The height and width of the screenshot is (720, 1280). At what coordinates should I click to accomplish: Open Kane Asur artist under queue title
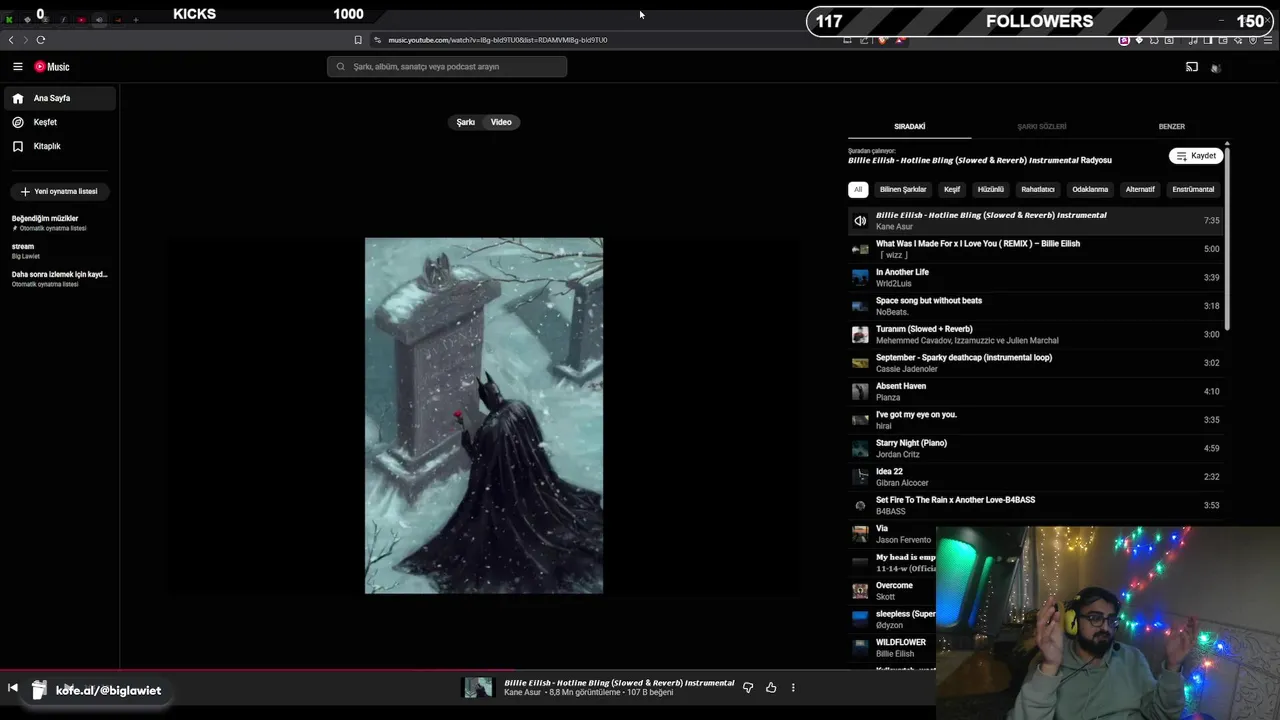(x=894, y=227)
